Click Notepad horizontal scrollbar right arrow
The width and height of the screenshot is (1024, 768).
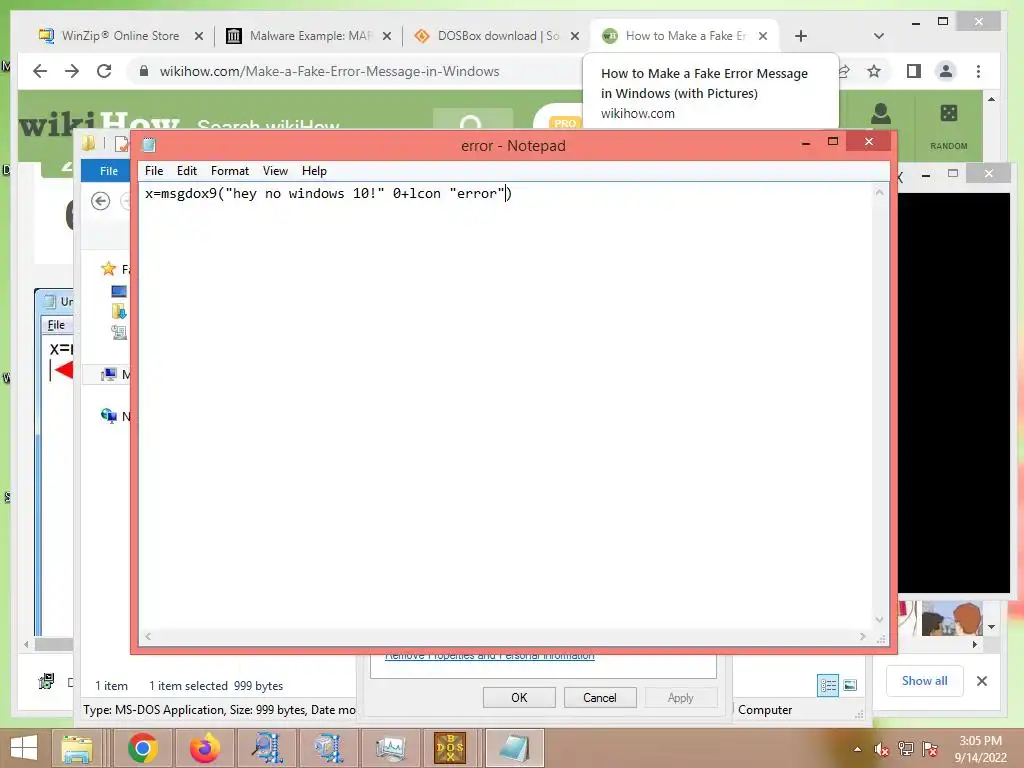point(863,636)
